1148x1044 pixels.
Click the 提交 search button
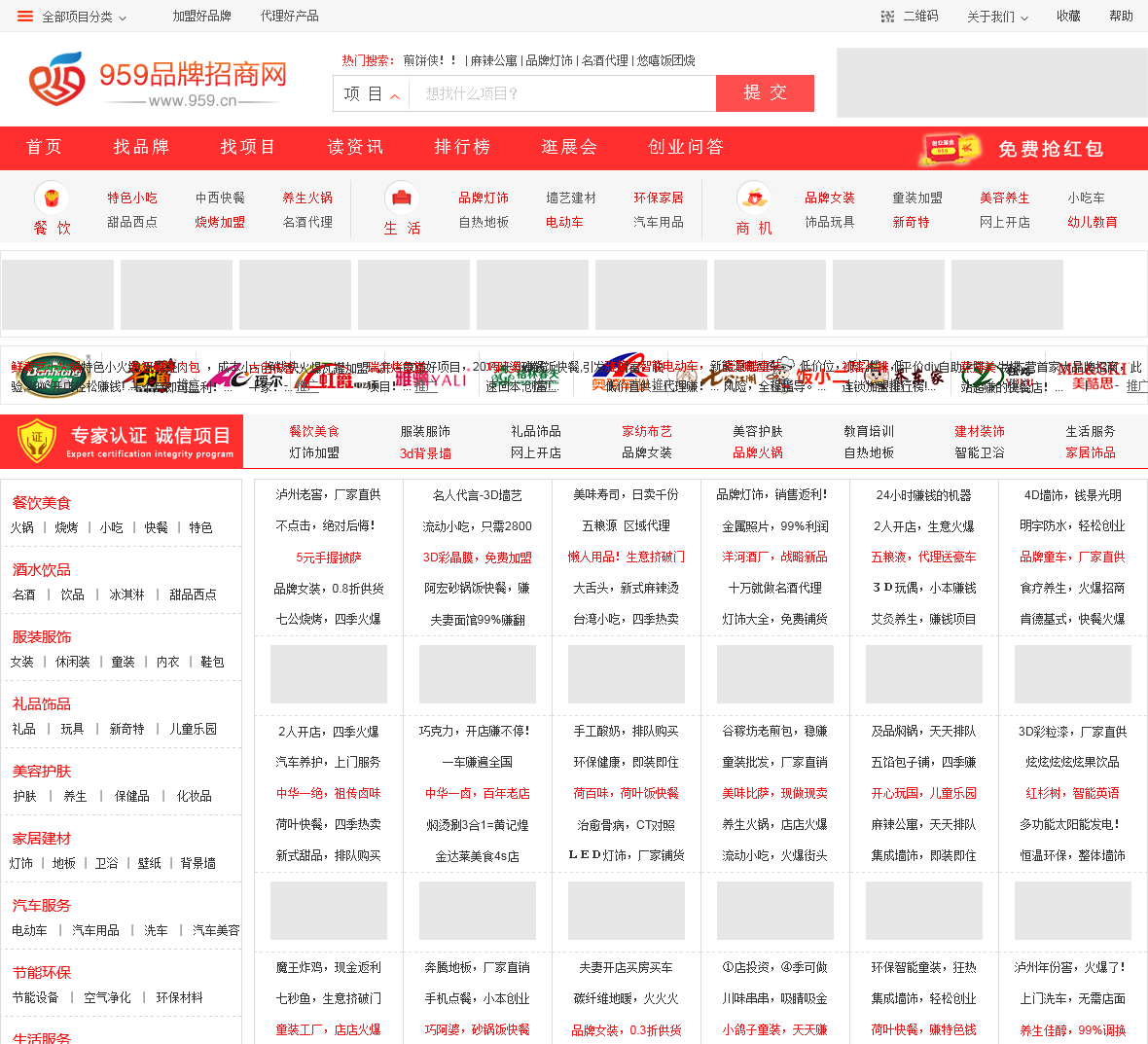pos(765,93)
